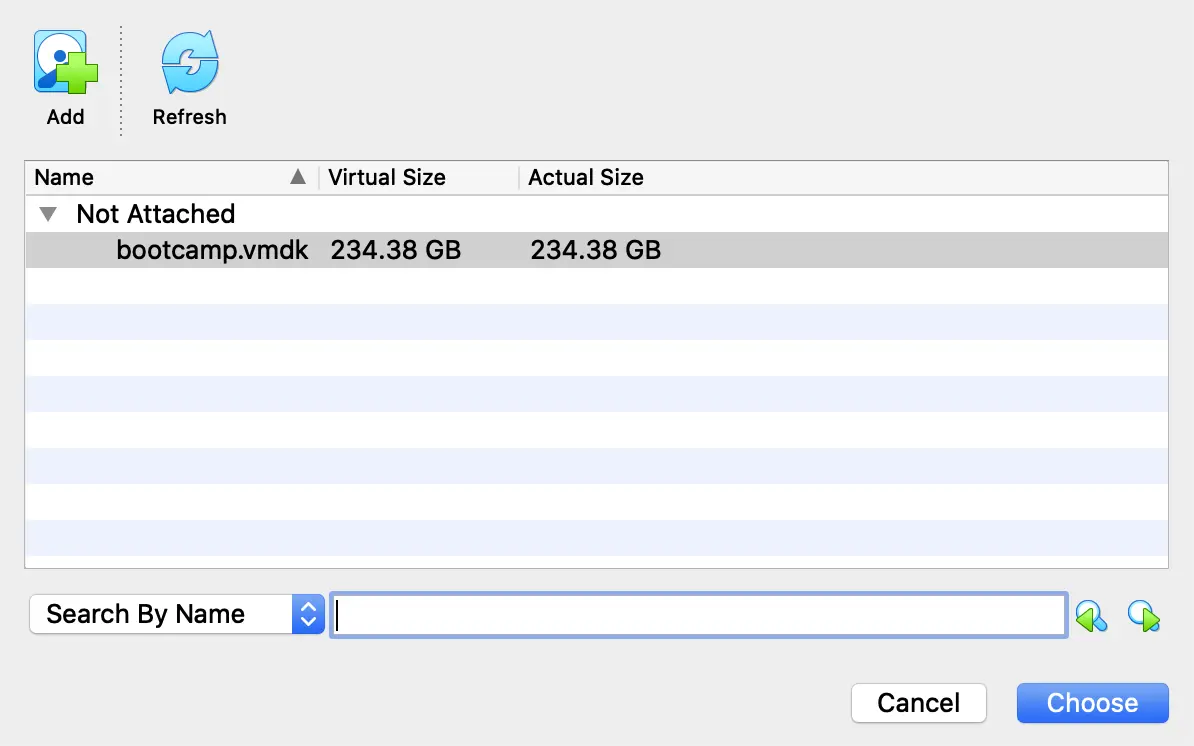Sort disks by Virtual Size column

[386, 177]
